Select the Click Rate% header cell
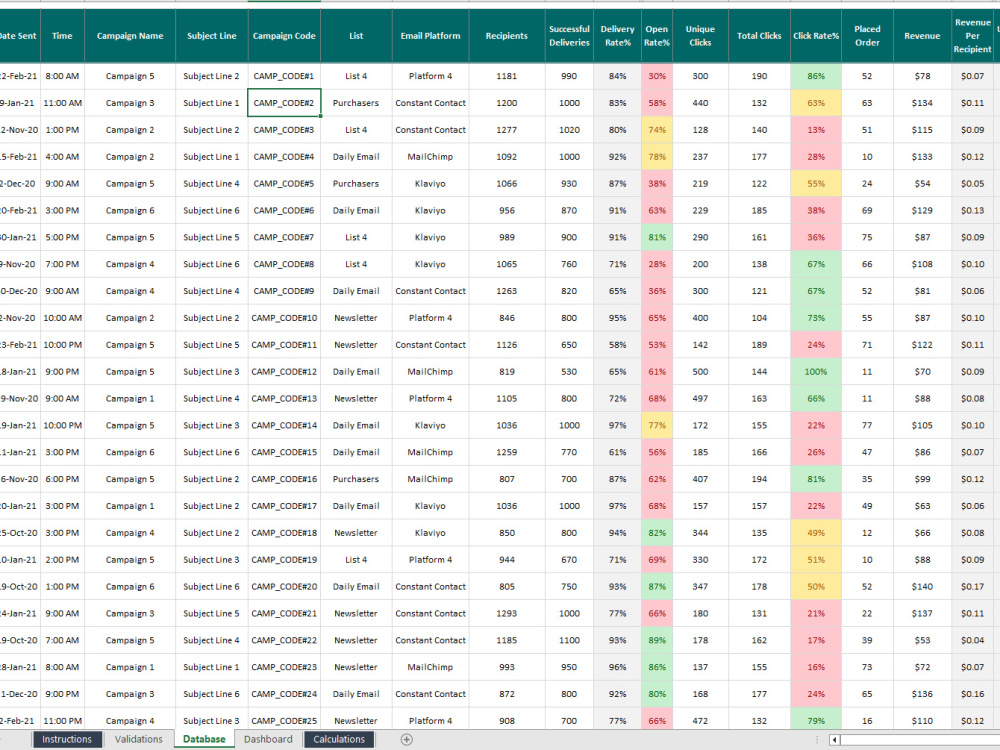The width and height of the screenshot is (1000, 750). tap(816, 35)
